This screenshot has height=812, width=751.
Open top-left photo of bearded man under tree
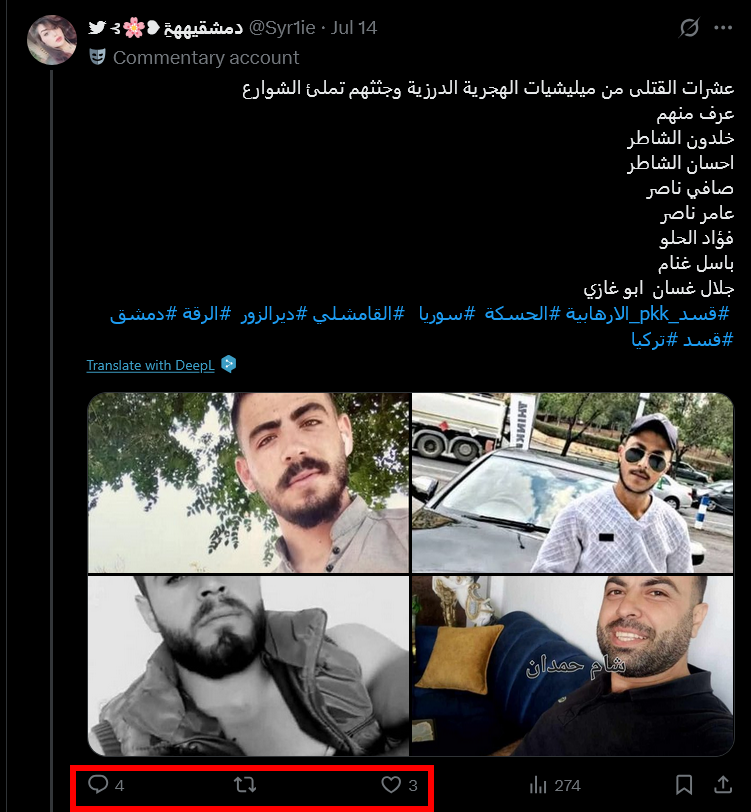[x=249, y=483]
